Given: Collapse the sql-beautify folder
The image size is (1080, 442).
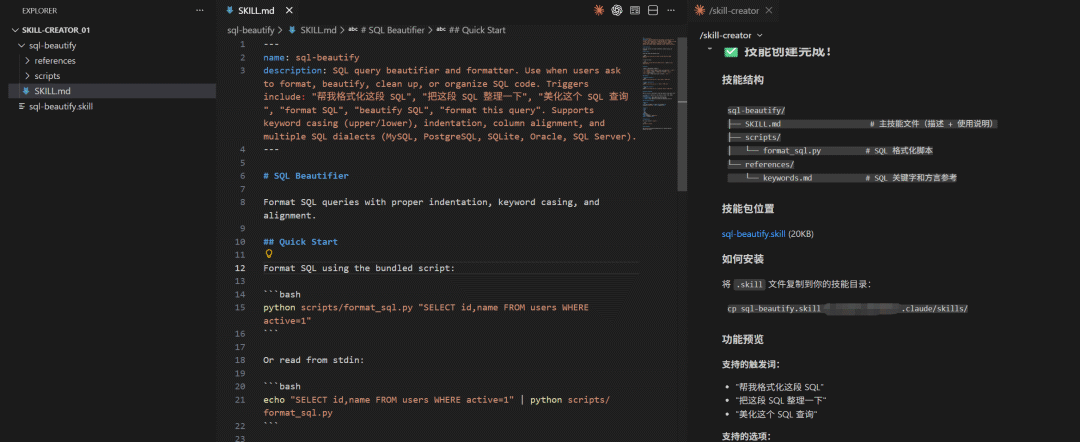Looking at the screenshot, I should [x=22, y=45].
